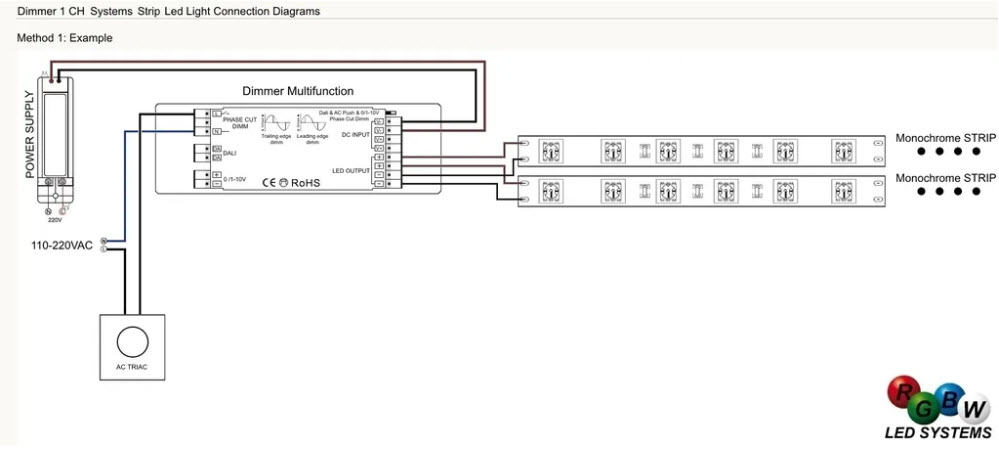Click the 0/1-10V plus terminal
Screen dimensions: 999x458
coord(217,174)
